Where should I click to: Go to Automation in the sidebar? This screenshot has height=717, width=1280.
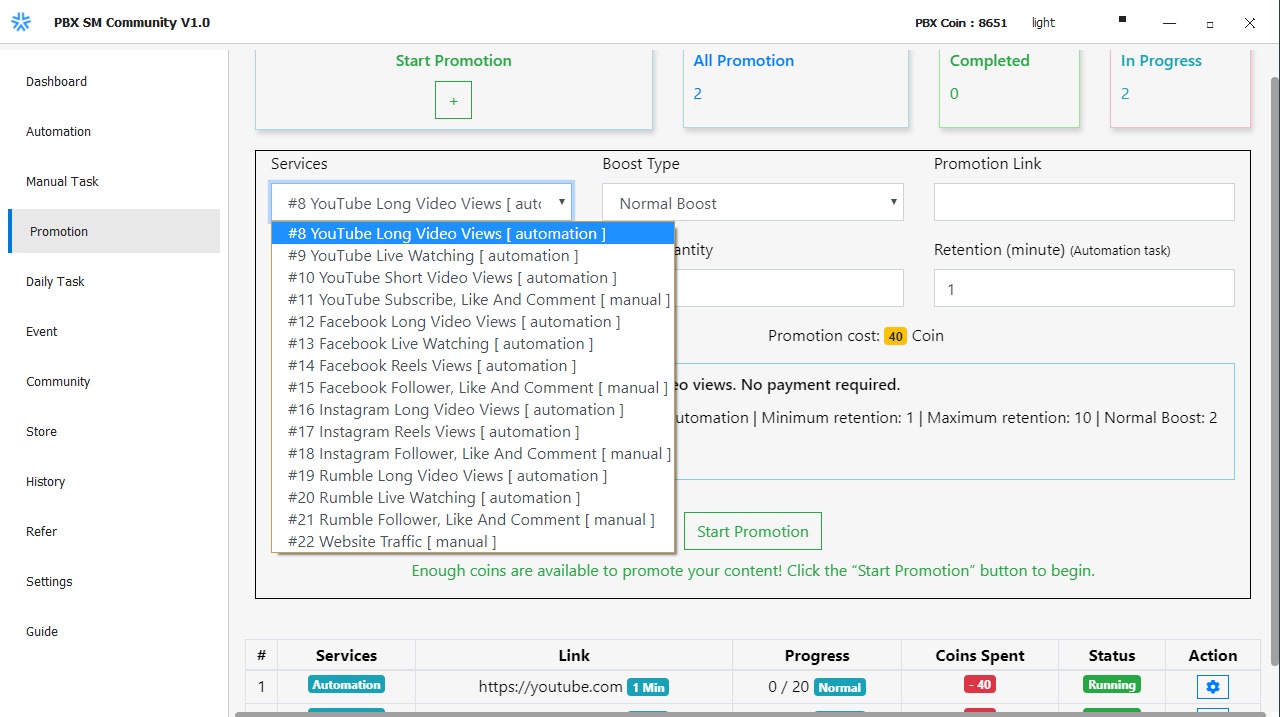59,132
